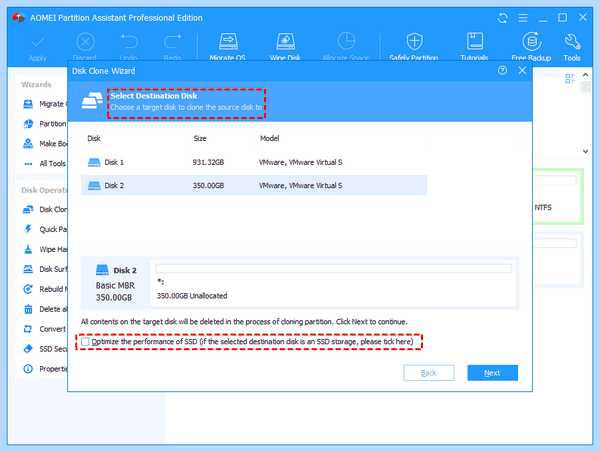
Task: Select the Wipe Hard Drive sidebar icon
Action: coord(28,249)
